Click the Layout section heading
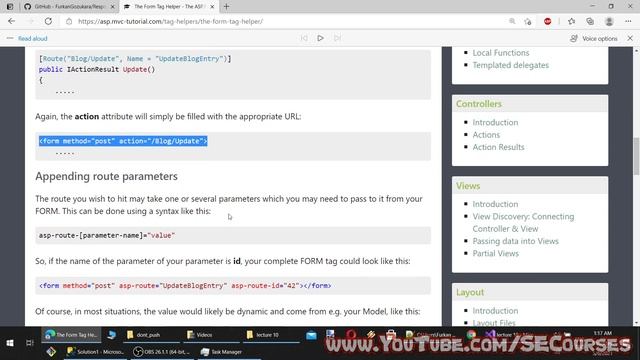Screen dimensions: 640x360 coord(470,292)
